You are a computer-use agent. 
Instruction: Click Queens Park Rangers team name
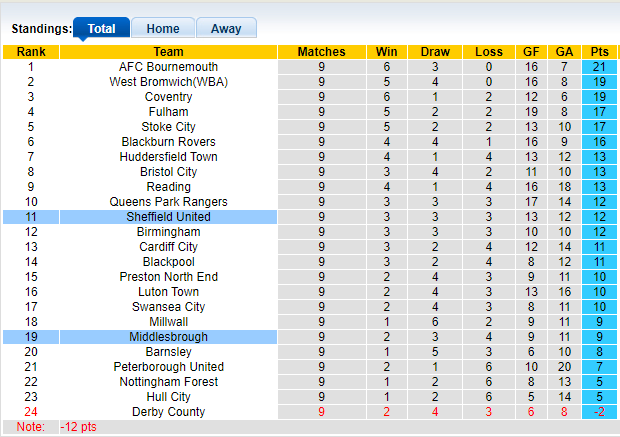click(x=168, y=202)
